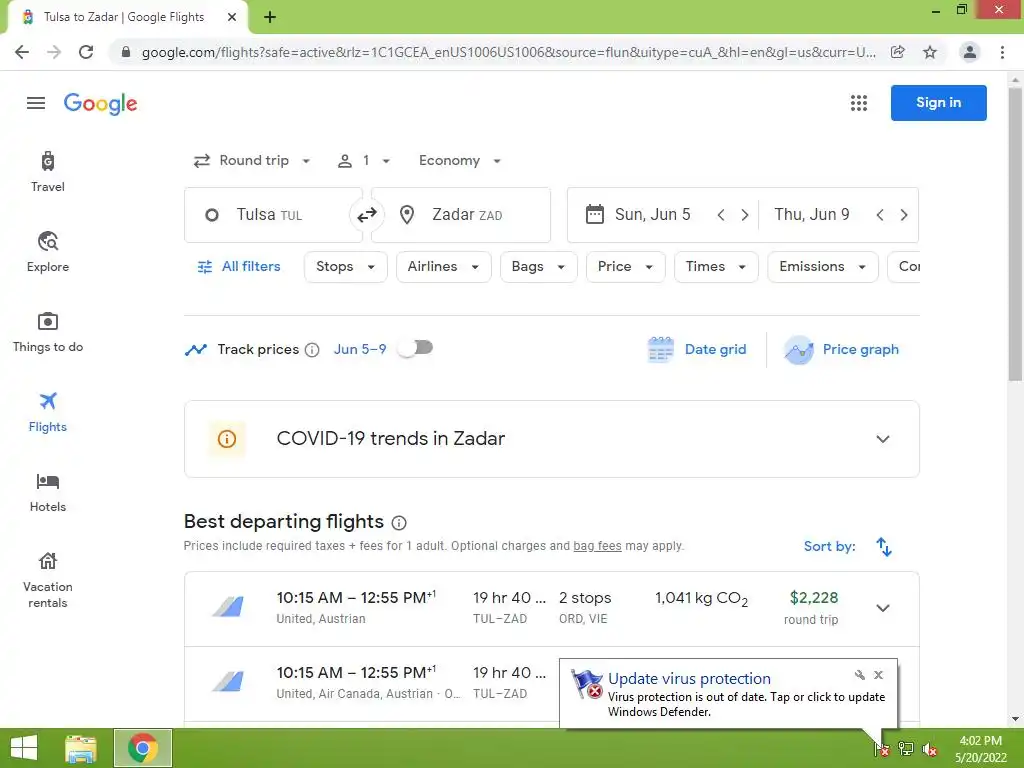The image size is (1024, 768).
Task: Click the Jun 5–9 tracked dates text
Action: (360, 350)
